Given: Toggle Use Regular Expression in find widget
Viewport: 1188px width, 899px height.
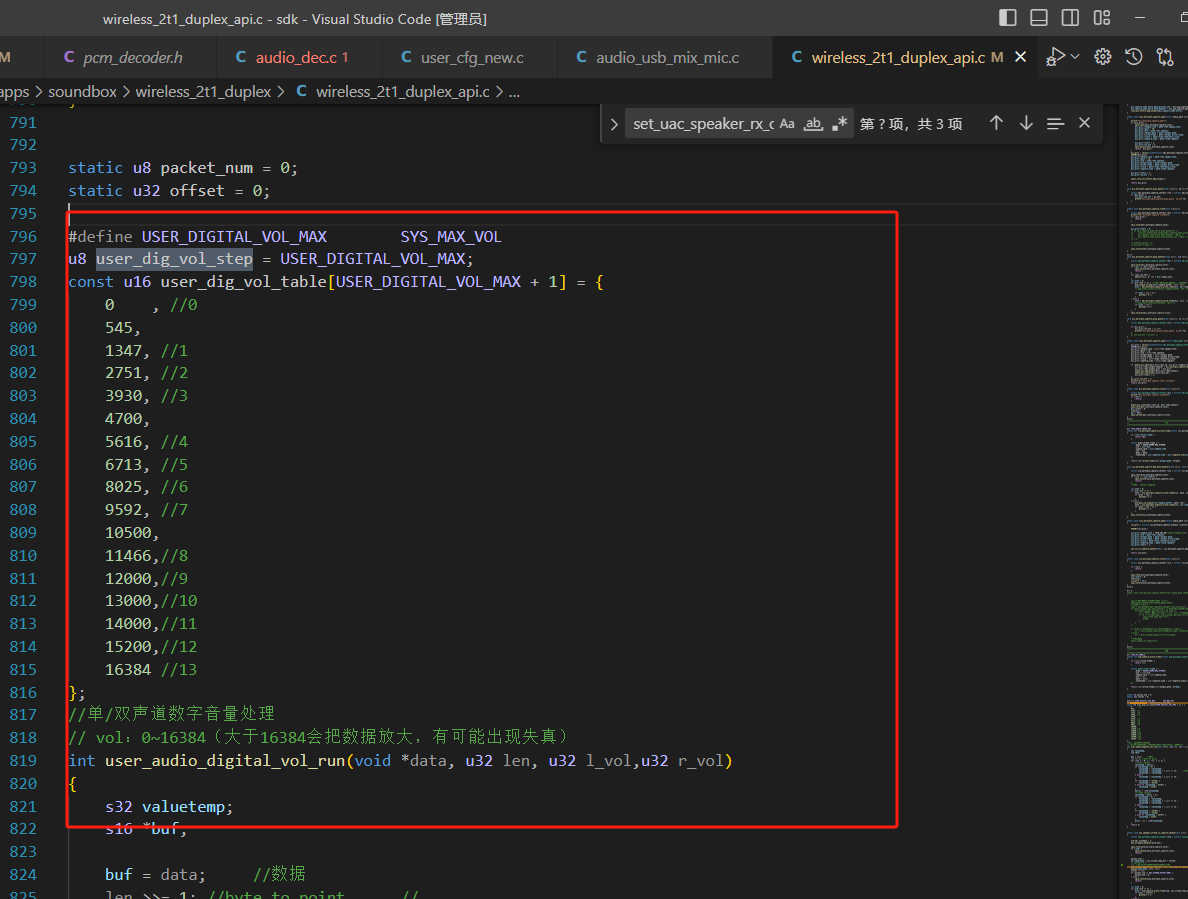Looking at the screenshot, I should click(x=839, y=123).
